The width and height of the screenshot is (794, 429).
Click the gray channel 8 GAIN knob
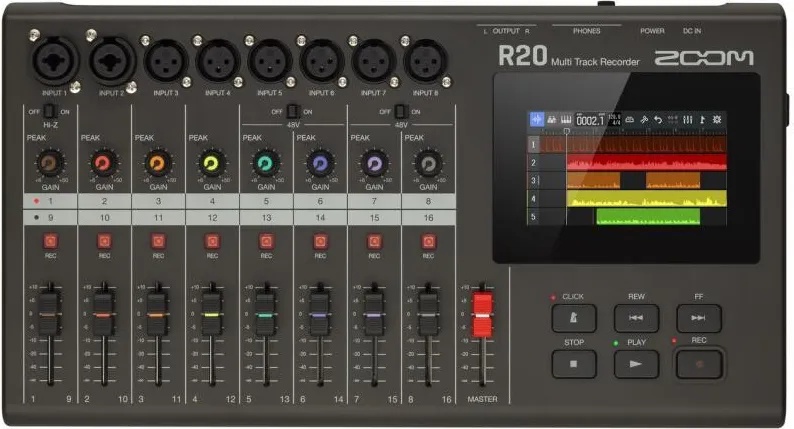[428, 163]
